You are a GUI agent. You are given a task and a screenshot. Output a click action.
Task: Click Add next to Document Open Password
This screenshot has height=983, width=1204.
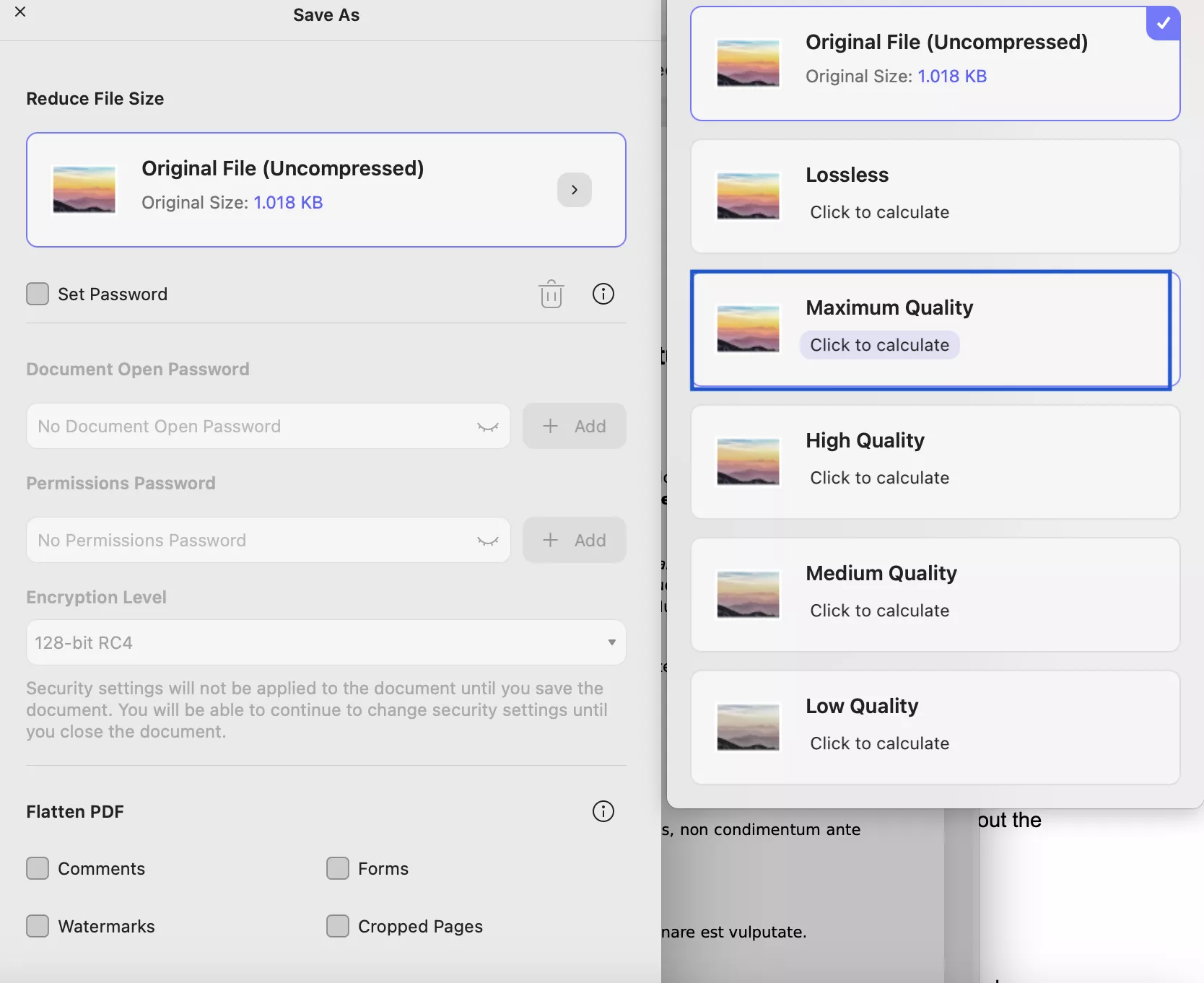click(574, 427)
